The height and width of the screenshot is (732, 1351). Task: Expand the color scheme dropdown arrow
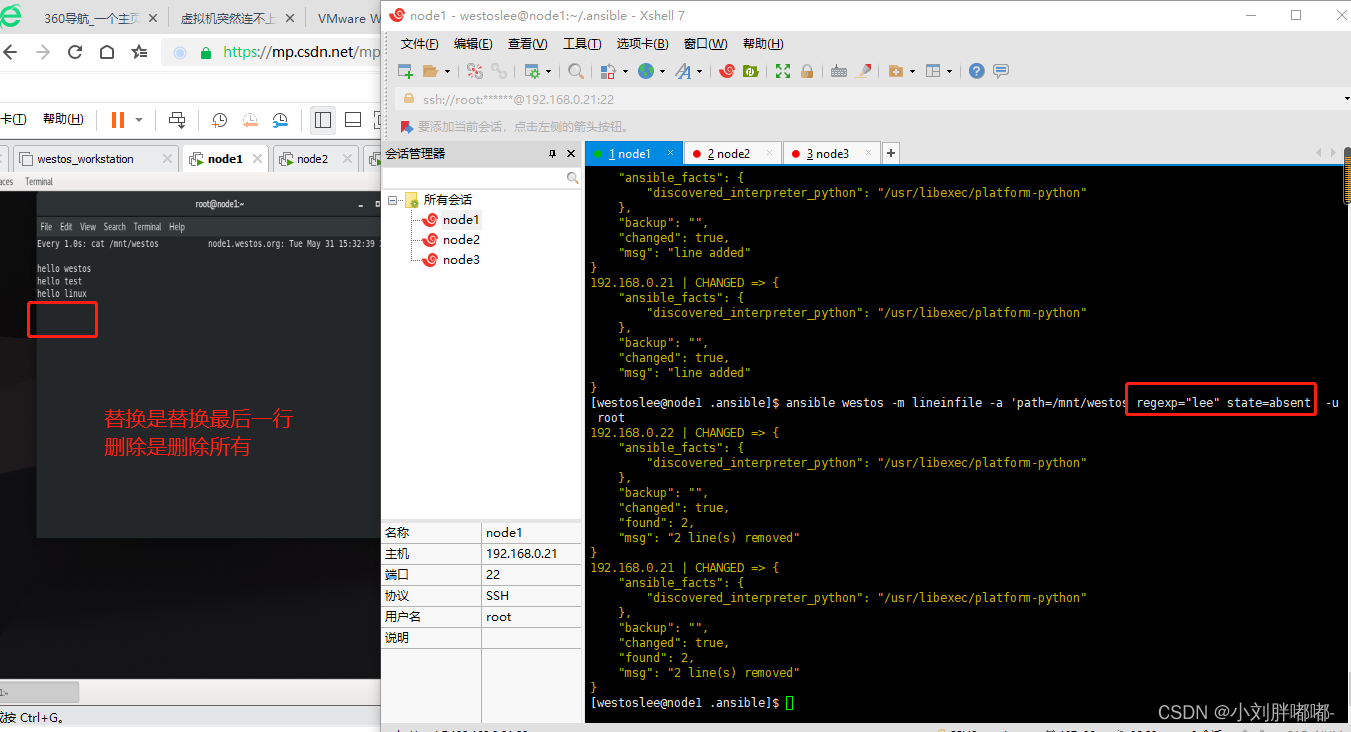[x=624, y=71]
